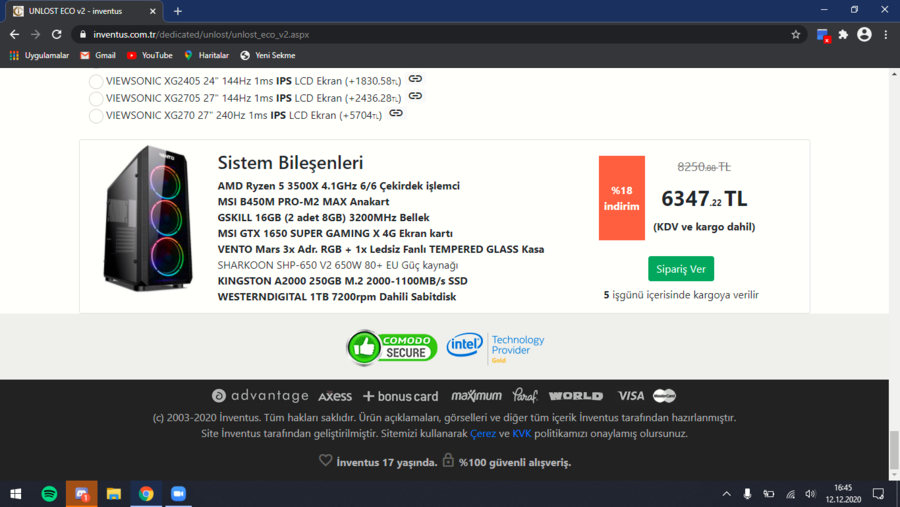Open the Windows Start menu
The image size is (900, 507).
point(15,494)
